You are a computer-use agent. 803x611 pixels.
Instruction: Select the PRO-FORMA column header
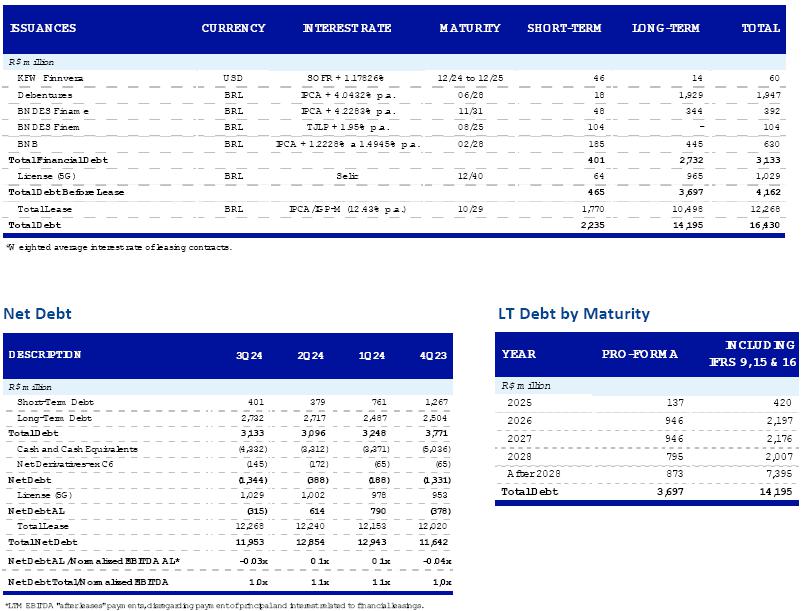[640, 354]
